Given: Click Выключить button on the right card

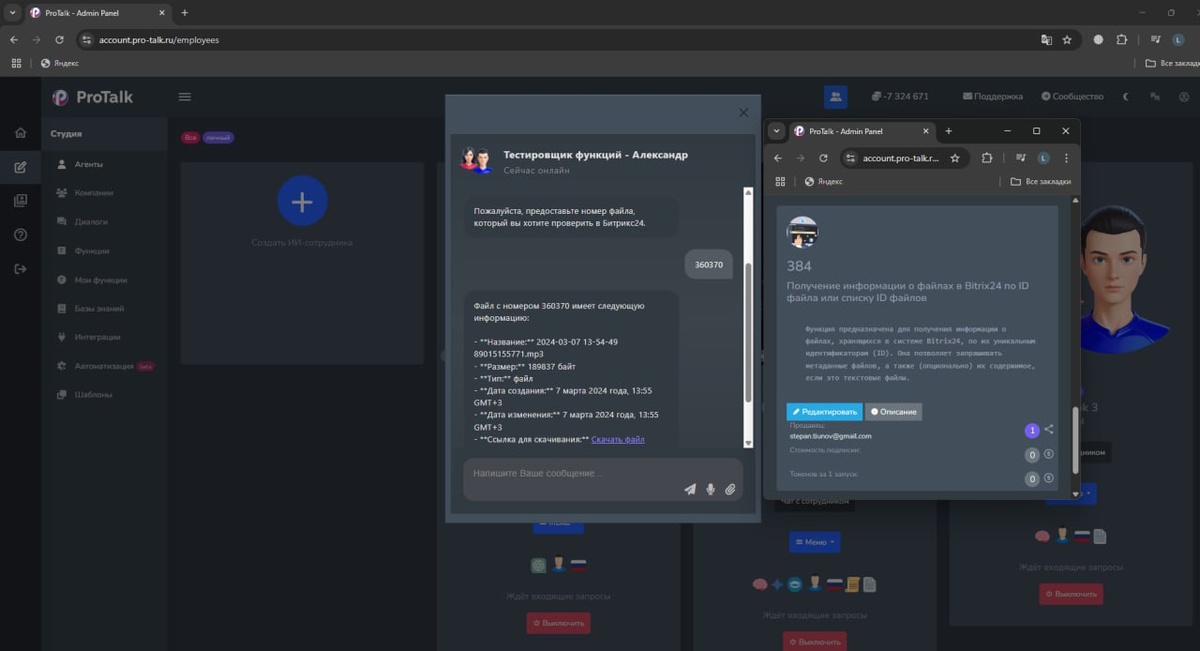Looking at the screenshot, I should (x=1071, y=594).
